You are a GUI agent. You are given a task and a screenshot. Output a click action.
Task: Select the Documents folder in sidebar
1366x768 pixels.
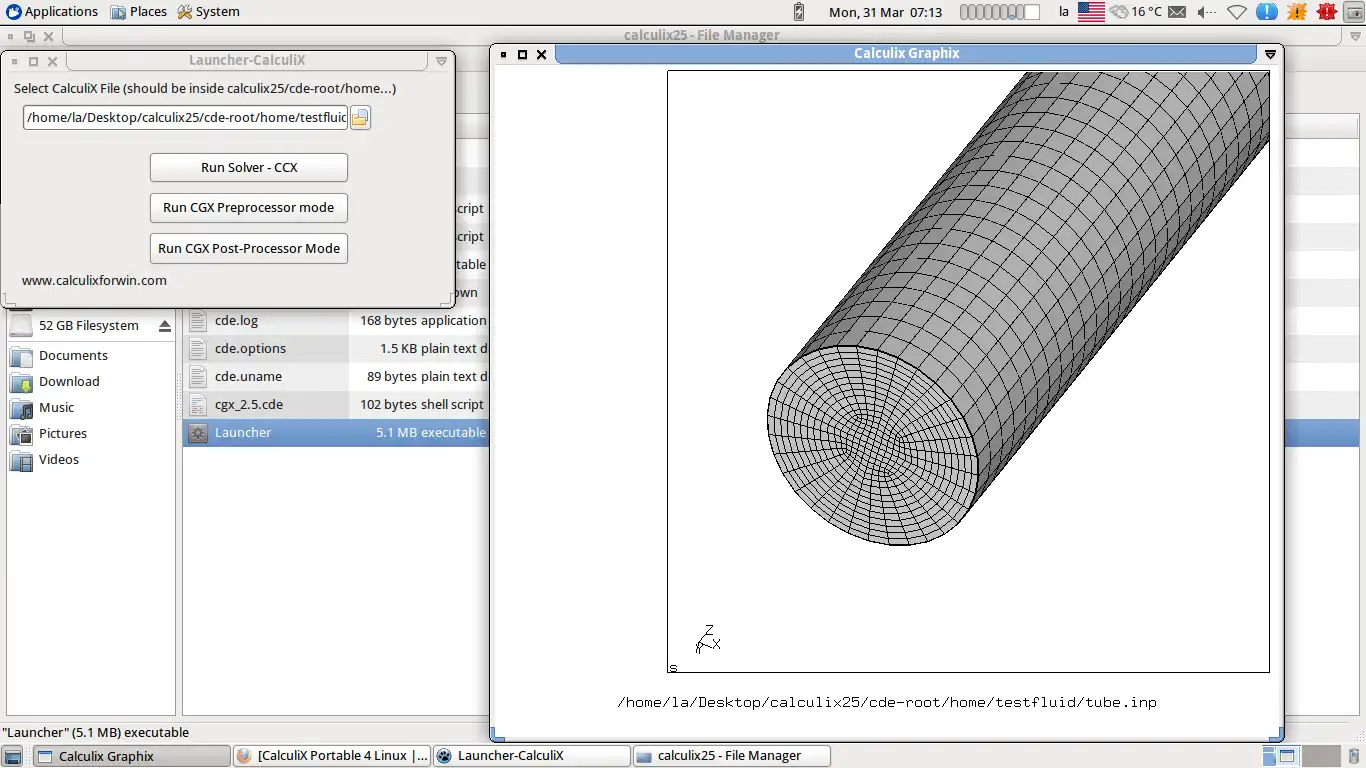point(73,356)
